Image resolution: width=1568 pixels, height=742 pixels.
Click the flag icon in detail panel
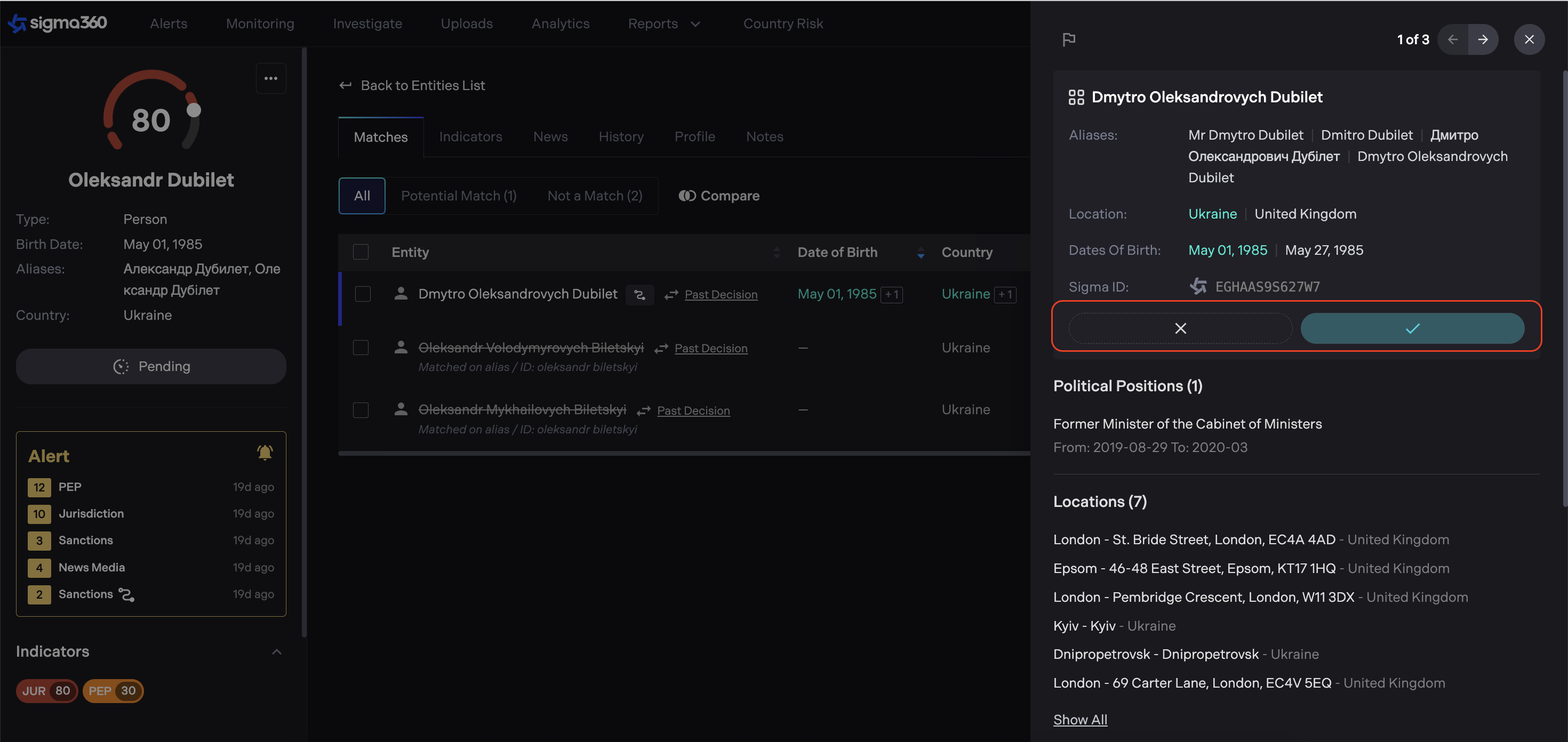pyautogui.click(x=1068, y=39)
